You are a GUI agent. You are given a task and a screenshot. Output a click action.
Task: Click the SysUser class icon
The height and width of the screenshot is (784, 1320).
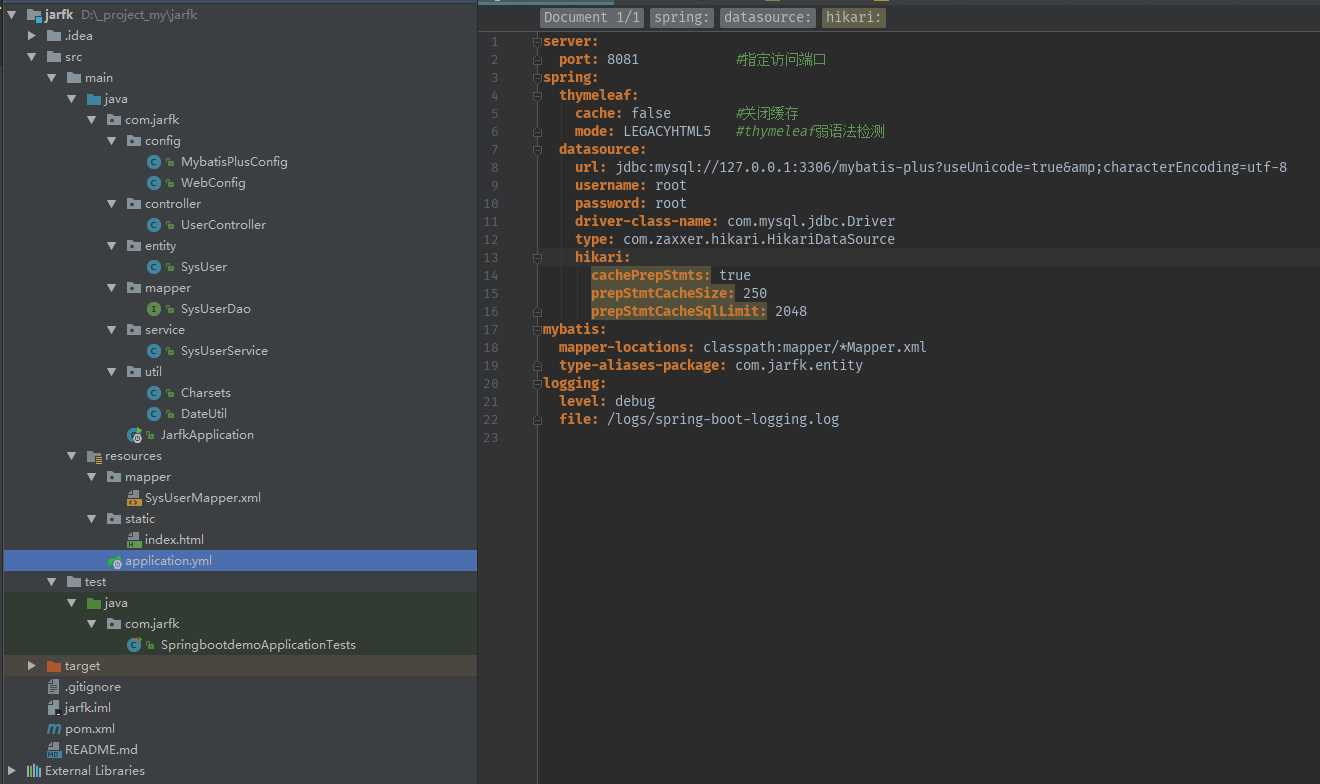pyautogui.click(x=154, y=267)
